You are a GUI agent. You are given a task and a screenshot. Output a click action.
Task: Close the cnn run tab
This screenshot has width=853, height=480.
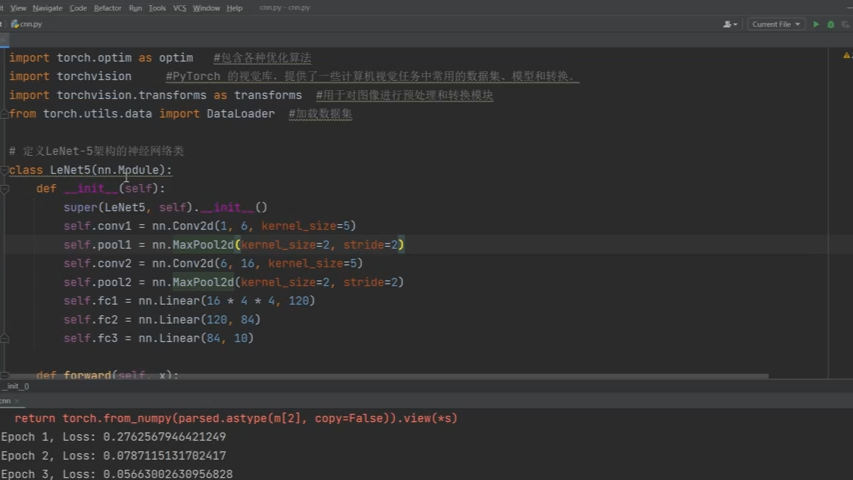(x=17, y=401)
